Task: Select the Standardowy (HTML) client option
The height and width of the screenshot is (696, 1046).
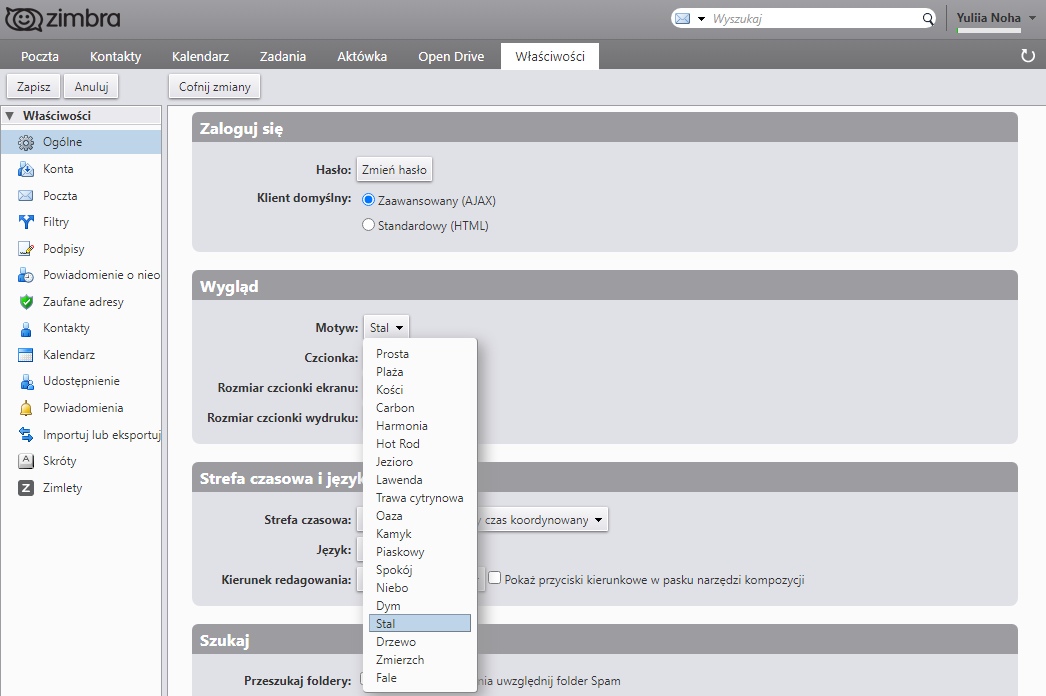Action: pyautogui.click(x=368, y=226)
